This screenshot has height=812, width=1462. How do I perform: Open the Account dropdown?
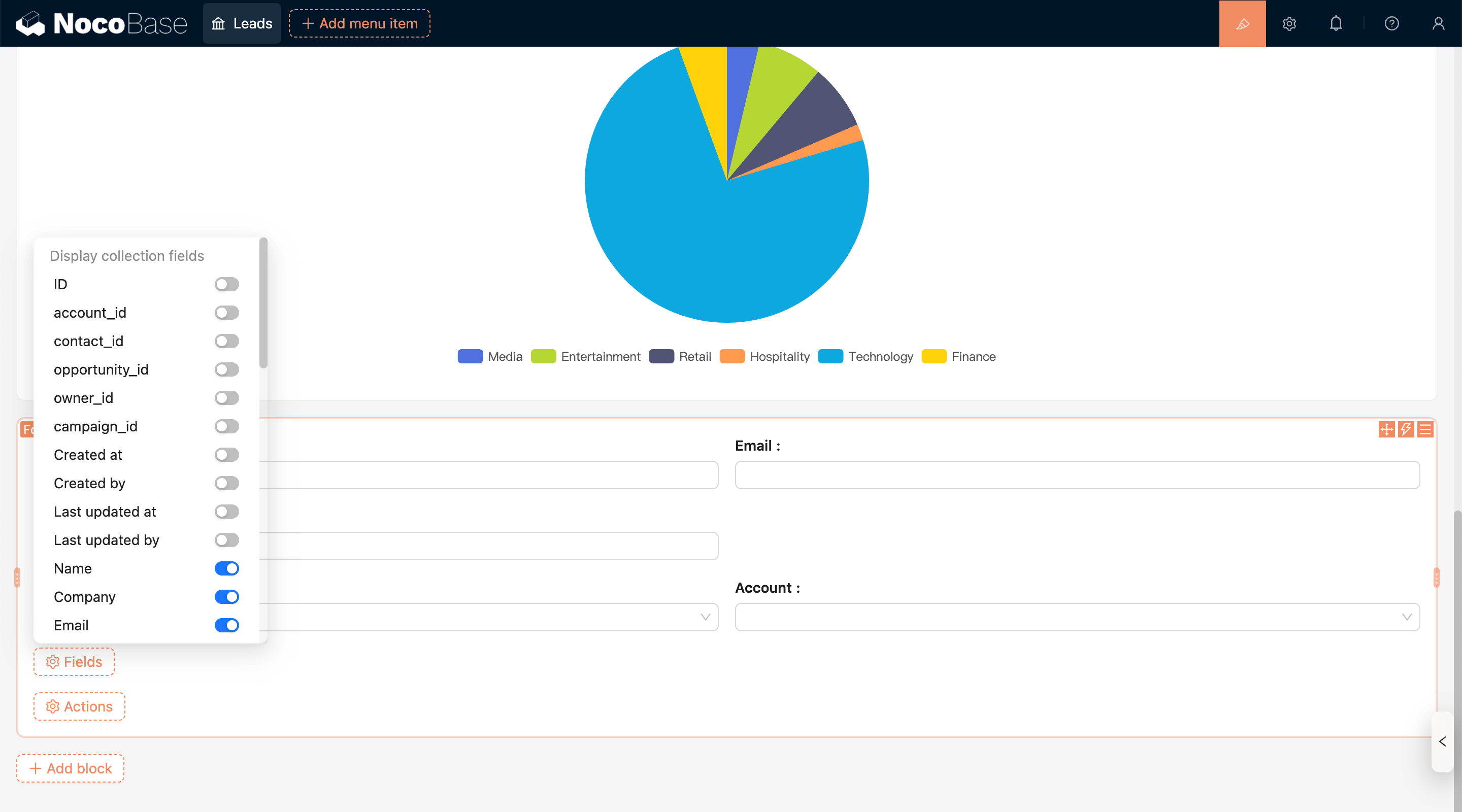coord(1077,617)
